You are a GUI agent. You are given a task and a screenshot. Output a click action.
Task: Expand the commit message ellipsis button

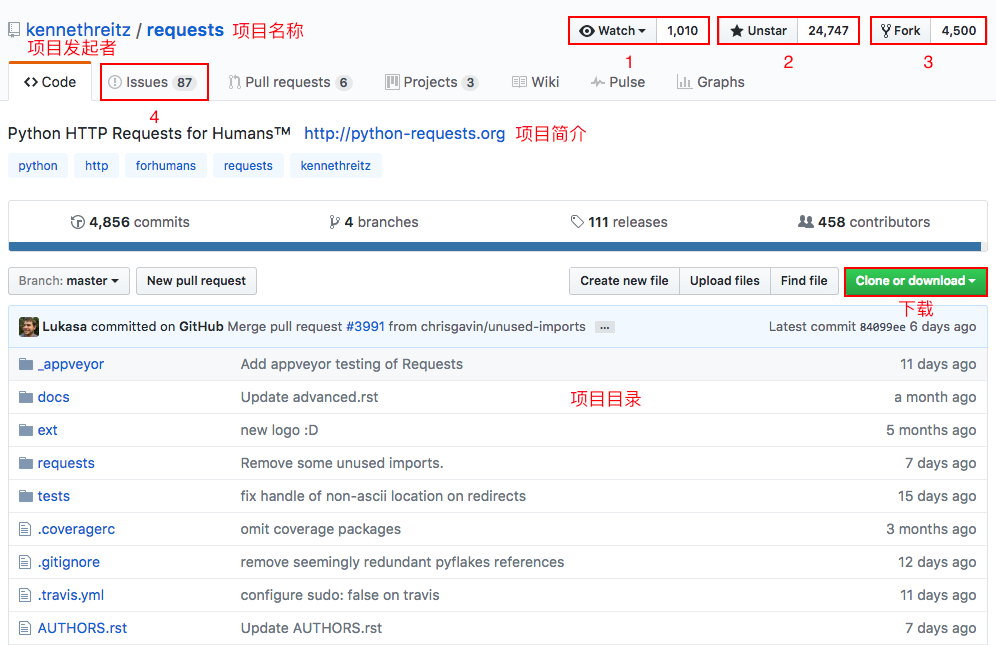click(x=605, y=327)
